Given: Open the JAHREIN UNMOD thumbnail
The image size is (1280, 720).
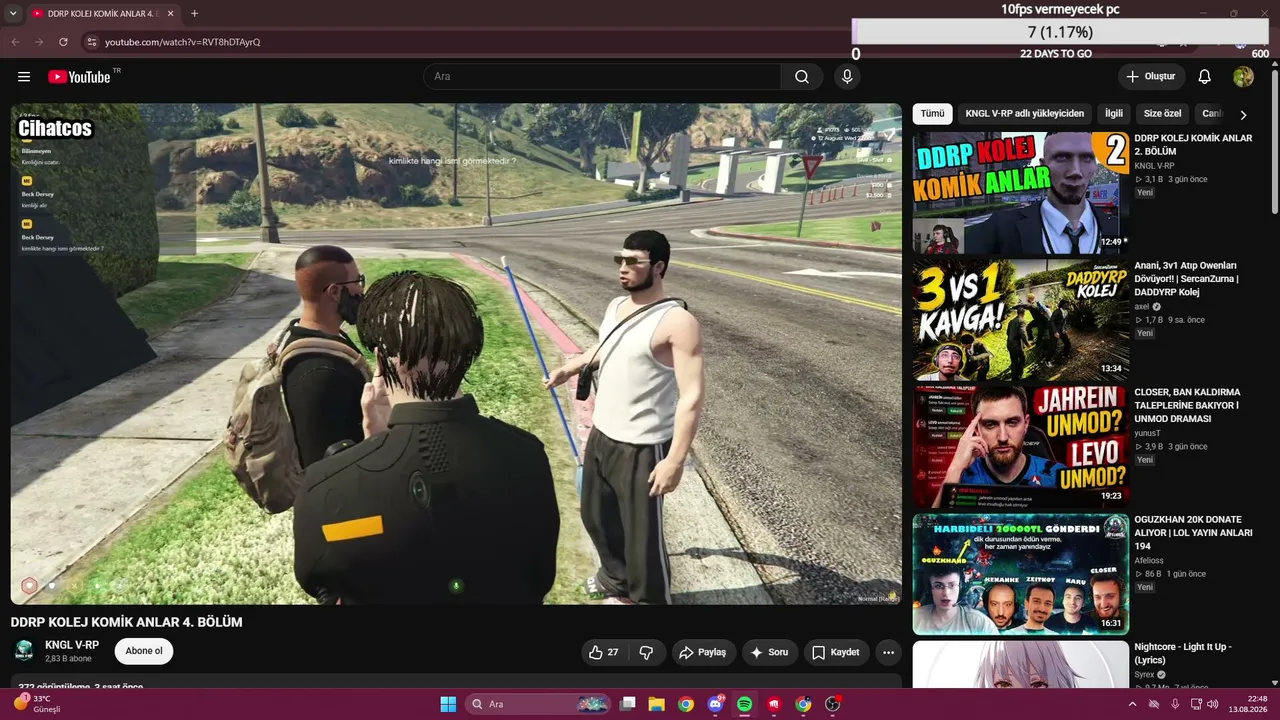Looking at the screenshot, I should [1021, 447].
